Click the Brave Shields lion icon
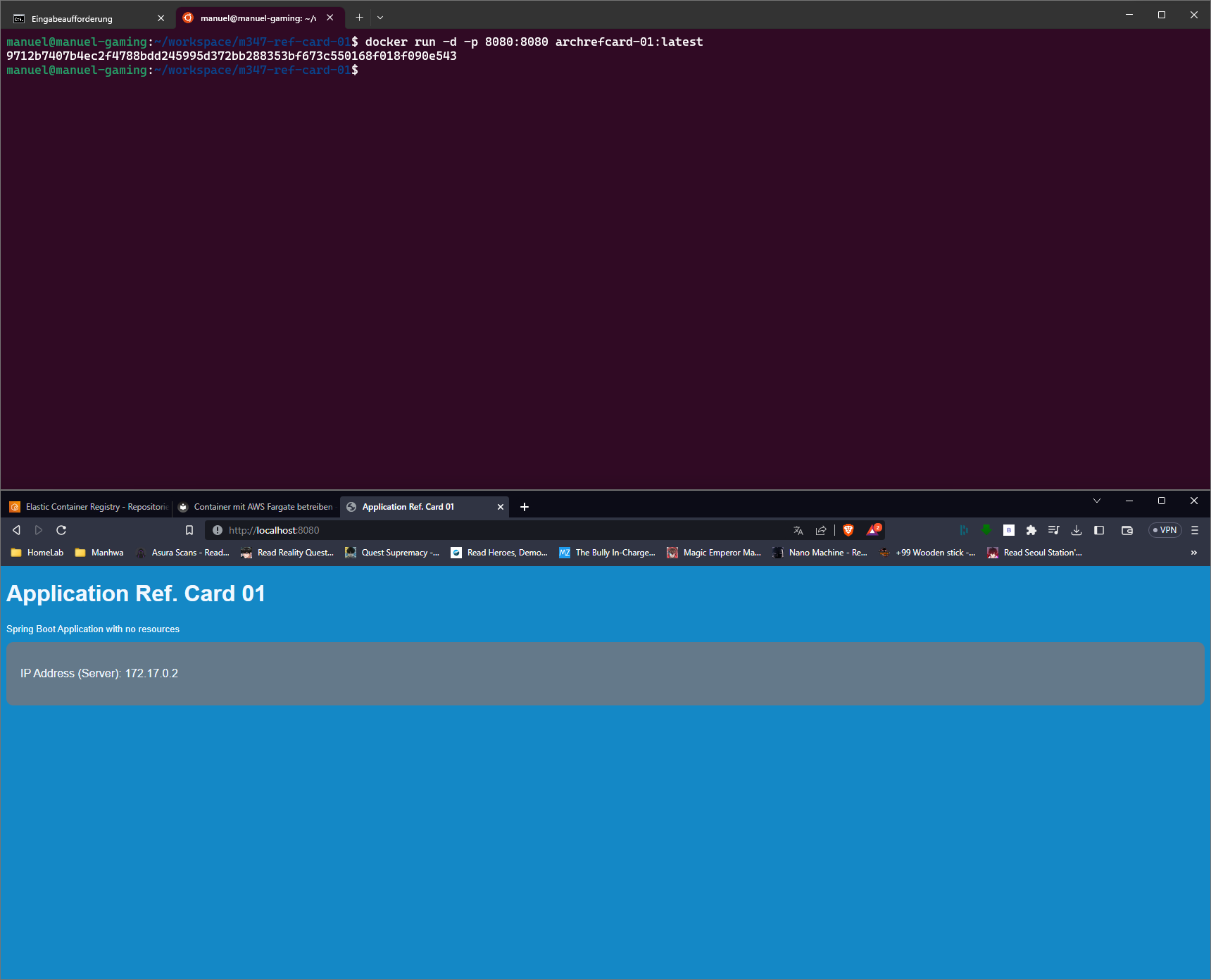The width and height of the screenshot is (1211, 980). tap(848, 530)
